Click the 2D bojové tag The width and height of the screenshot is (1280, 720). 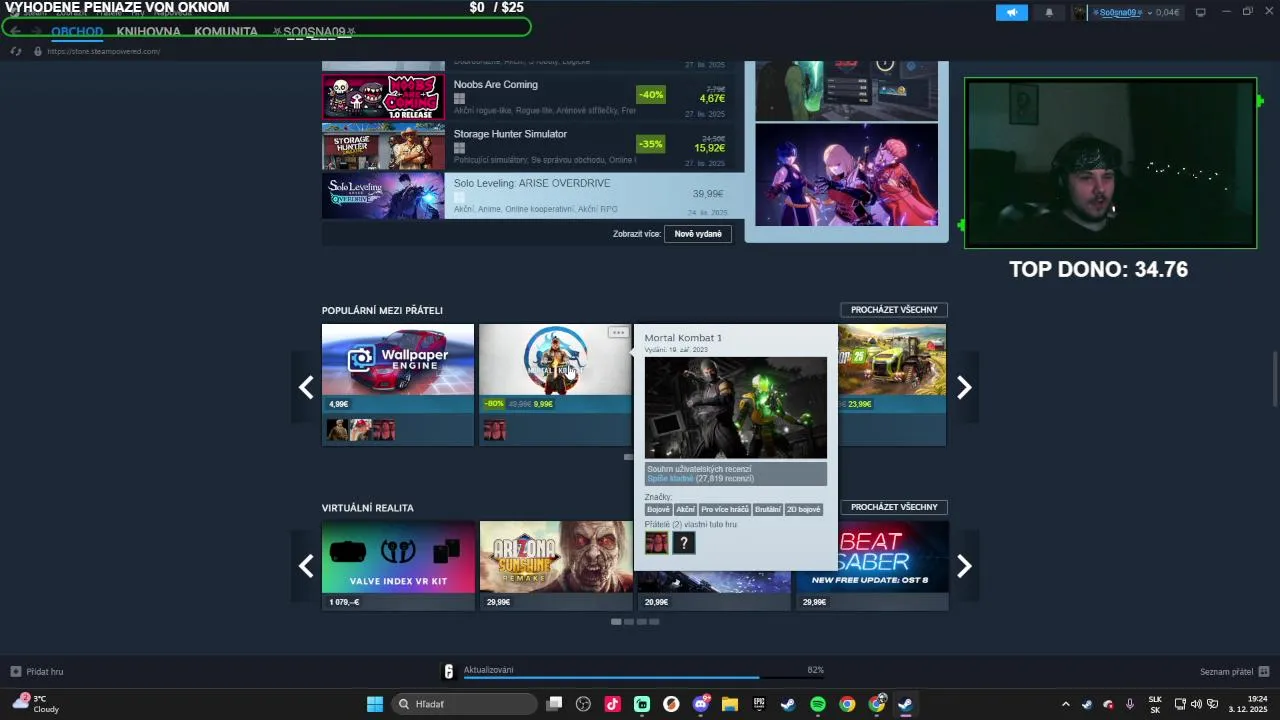(x=804, y=510)
